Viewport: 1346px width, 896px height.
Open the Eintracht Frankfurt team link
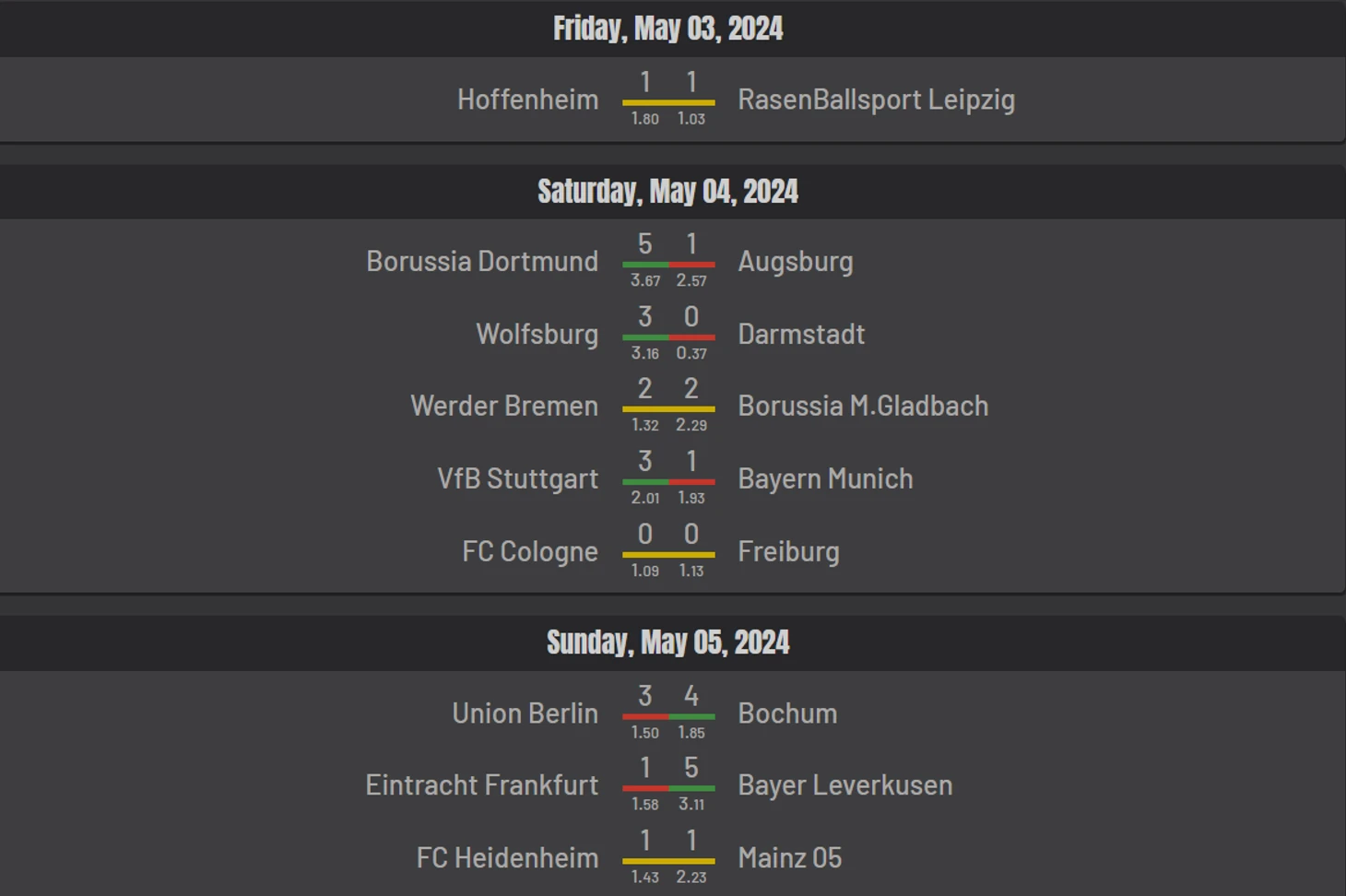[x=481, y=785]
